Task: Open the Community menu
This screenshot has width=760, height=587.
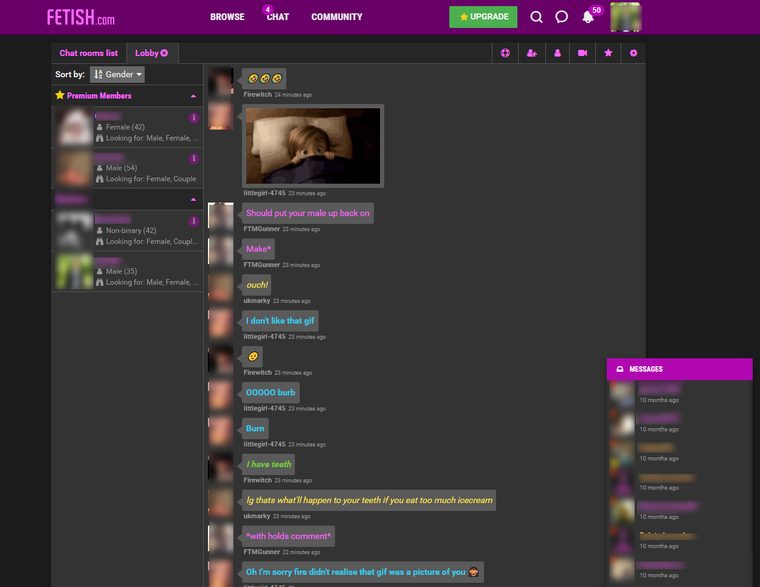Action: tap(336, 17)
